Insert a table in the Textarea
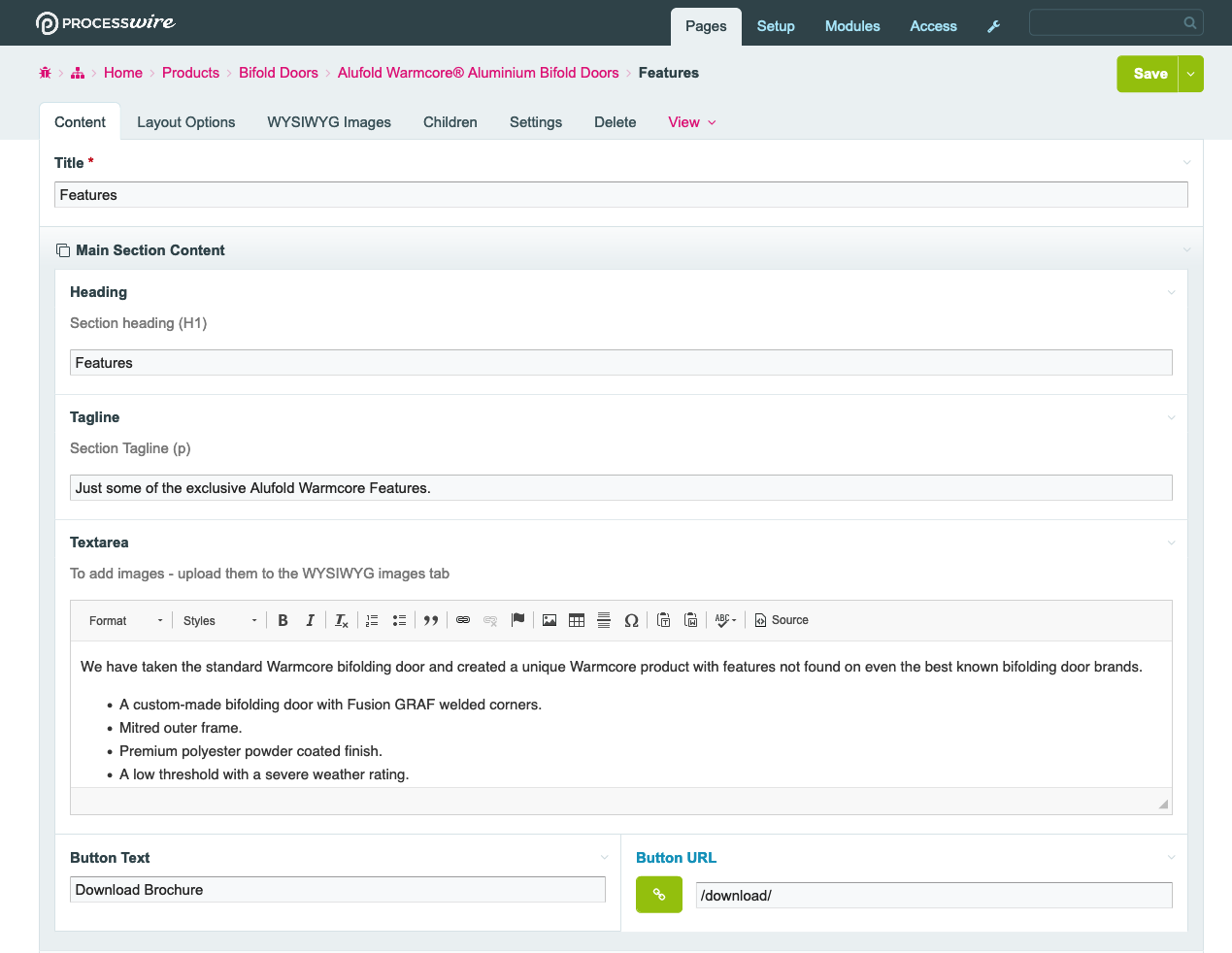 click(577, 620)
